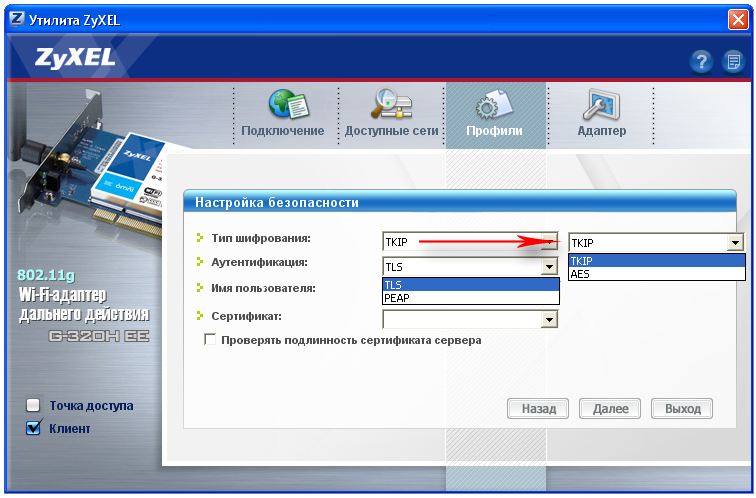756x498 pixels.
Task: Uncheck the Клиент checkbox
Action: 33,428
